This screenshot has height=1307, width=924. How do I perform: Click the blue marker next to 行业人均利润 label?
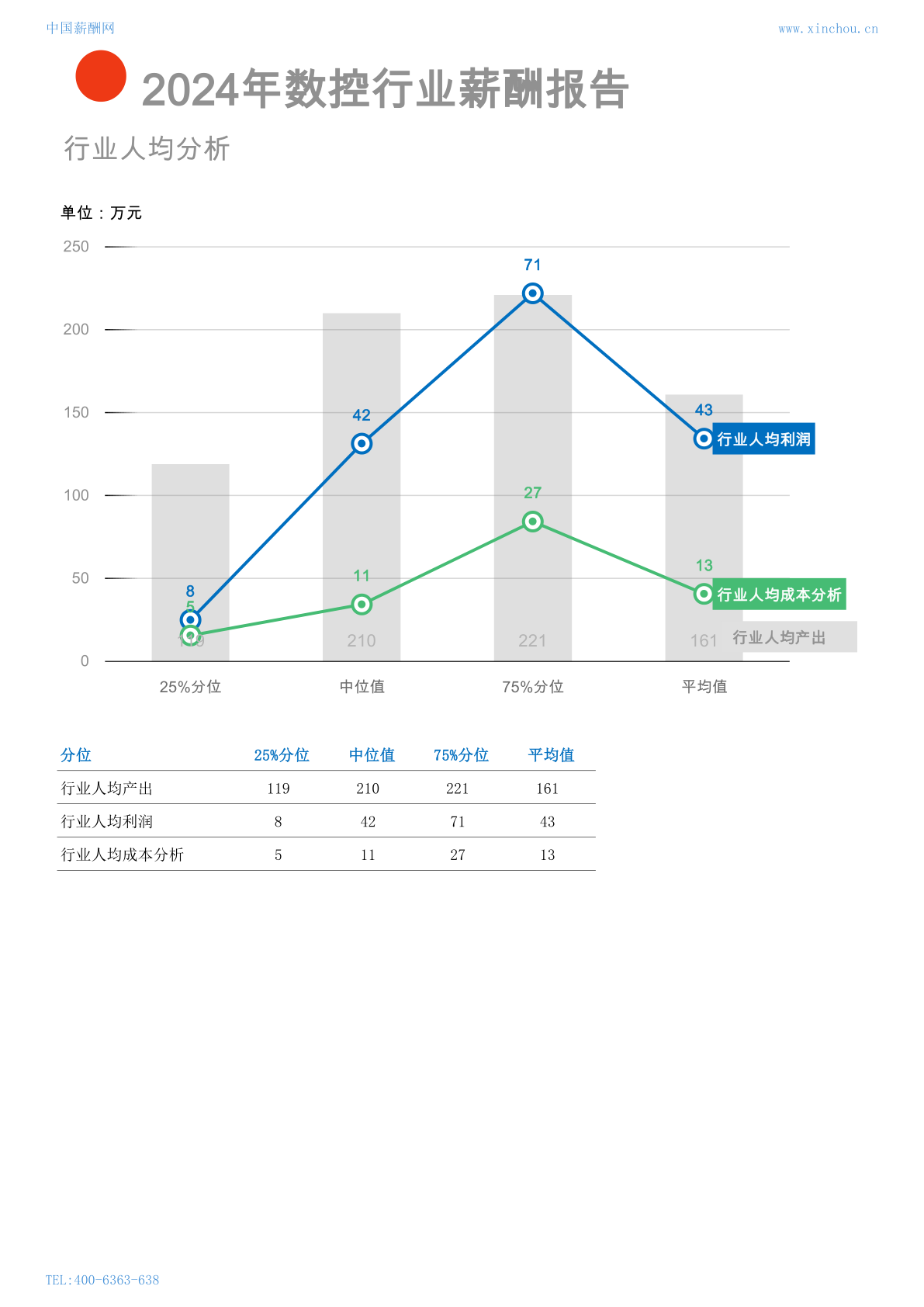click(704, 439)
